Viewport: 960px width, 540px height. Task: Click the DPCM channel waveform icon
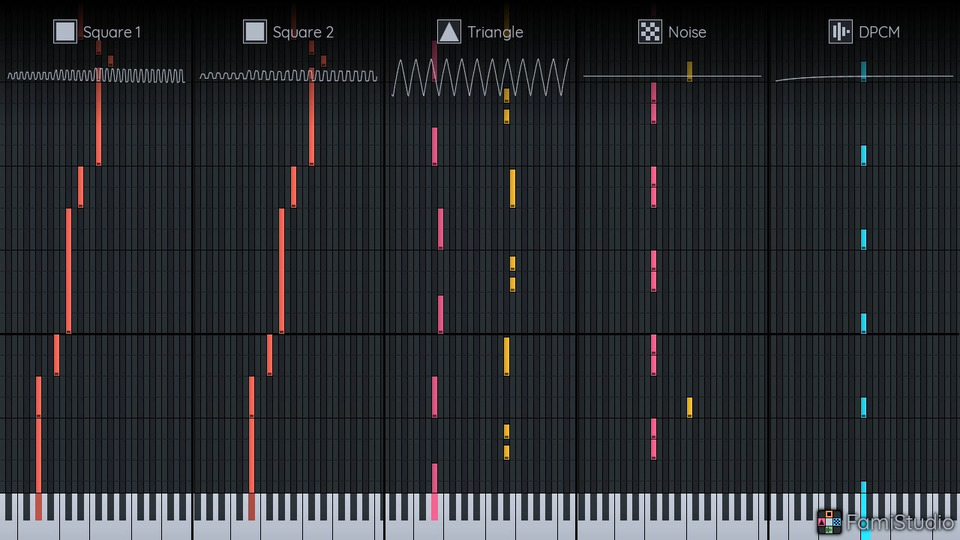(x=841, y=31)
